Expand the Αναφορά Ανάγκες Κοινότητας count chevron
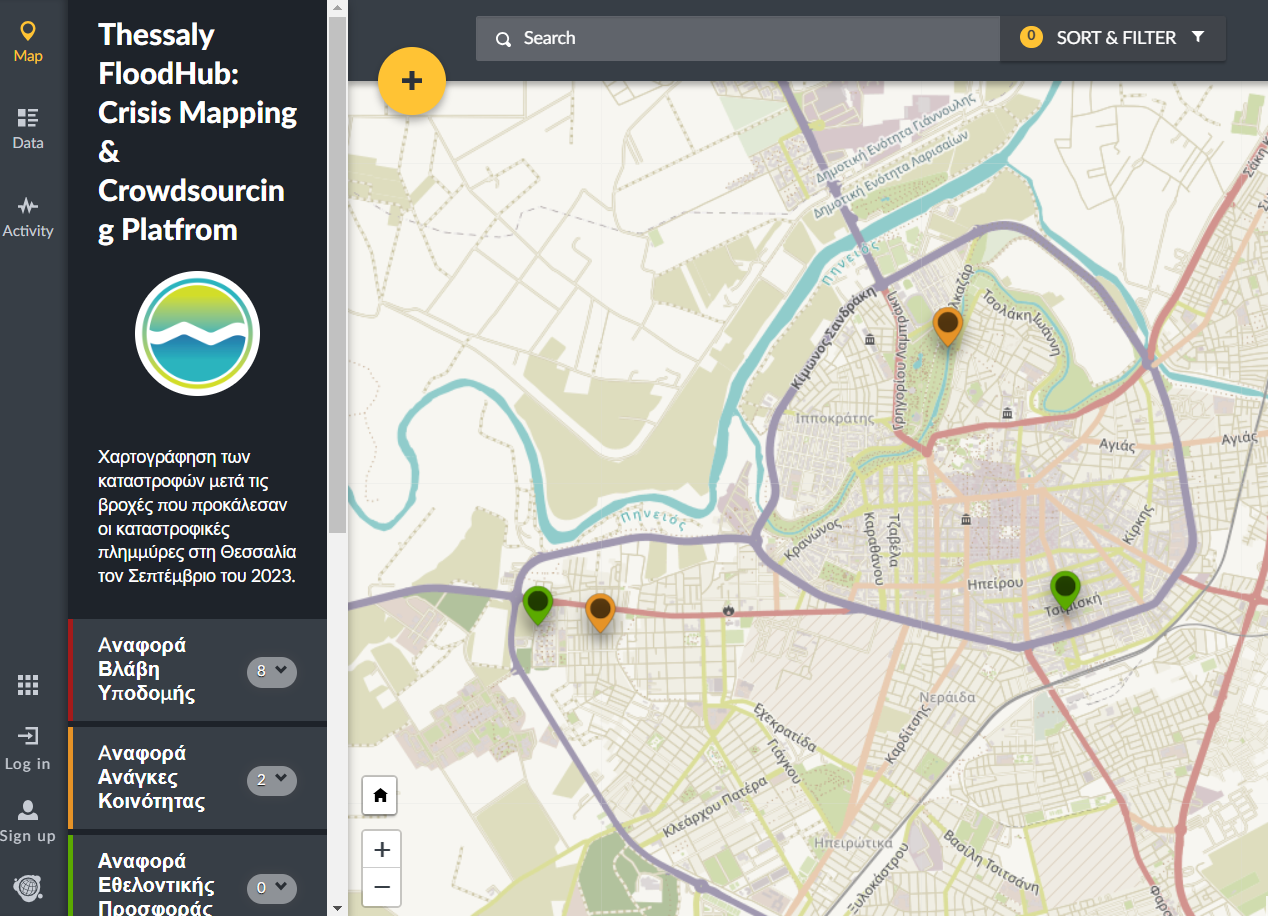1268x916 pixels. [x=272, y=779]
